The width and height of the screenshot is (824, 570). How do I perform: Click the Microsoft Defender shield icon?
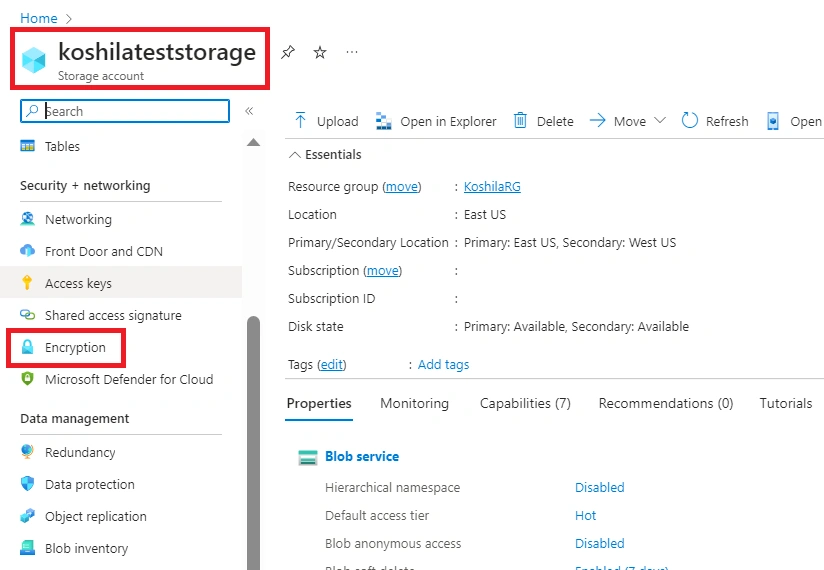pos(27,378)
